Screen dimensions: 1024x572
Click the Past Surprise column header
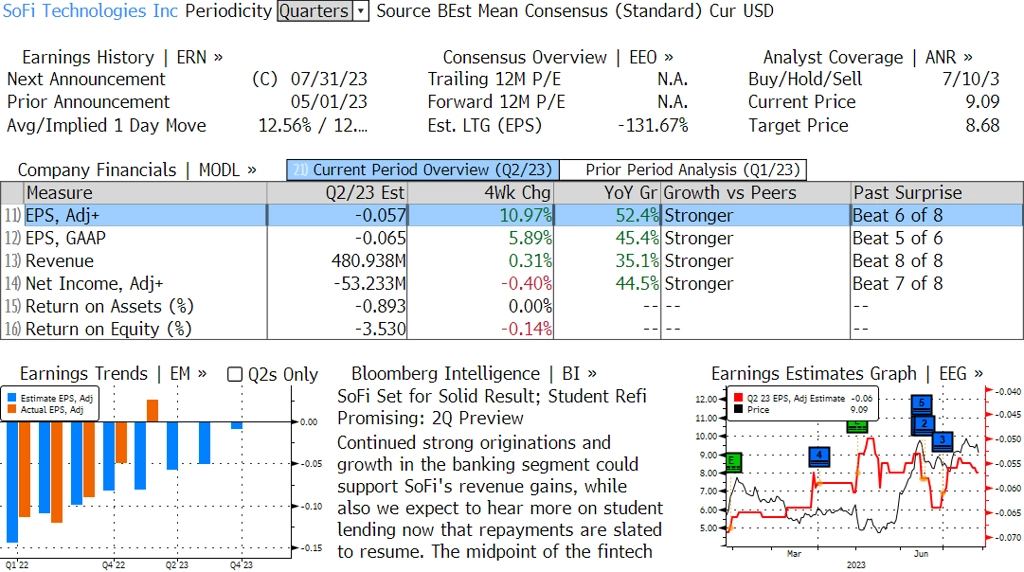936,193
